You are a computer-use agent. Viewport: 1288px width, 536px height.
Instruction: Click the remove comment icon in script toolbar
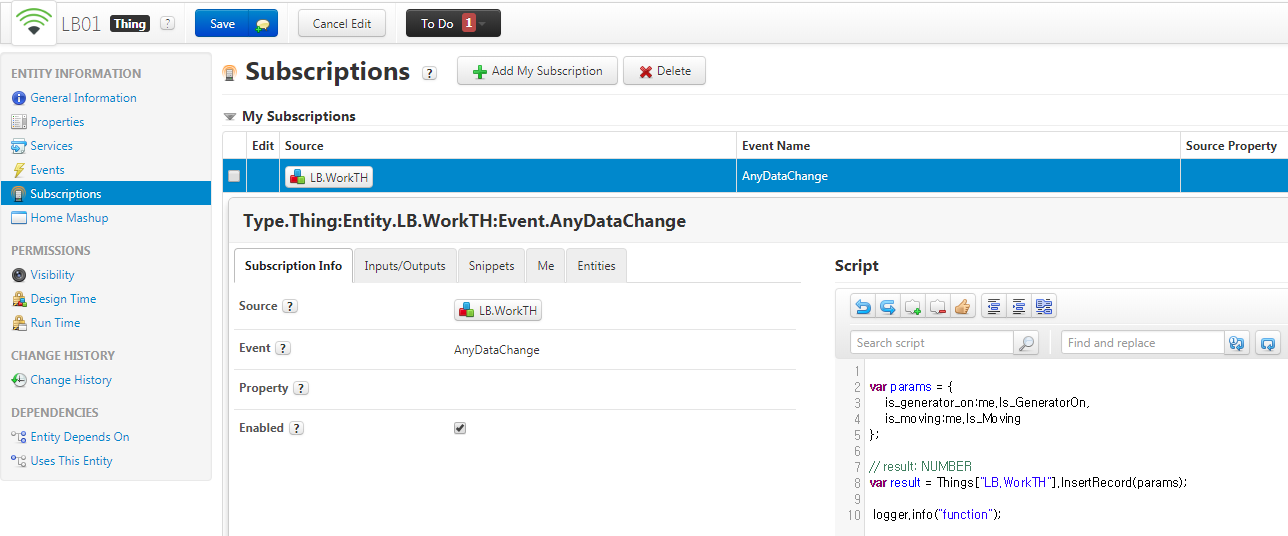coord(937,307)
